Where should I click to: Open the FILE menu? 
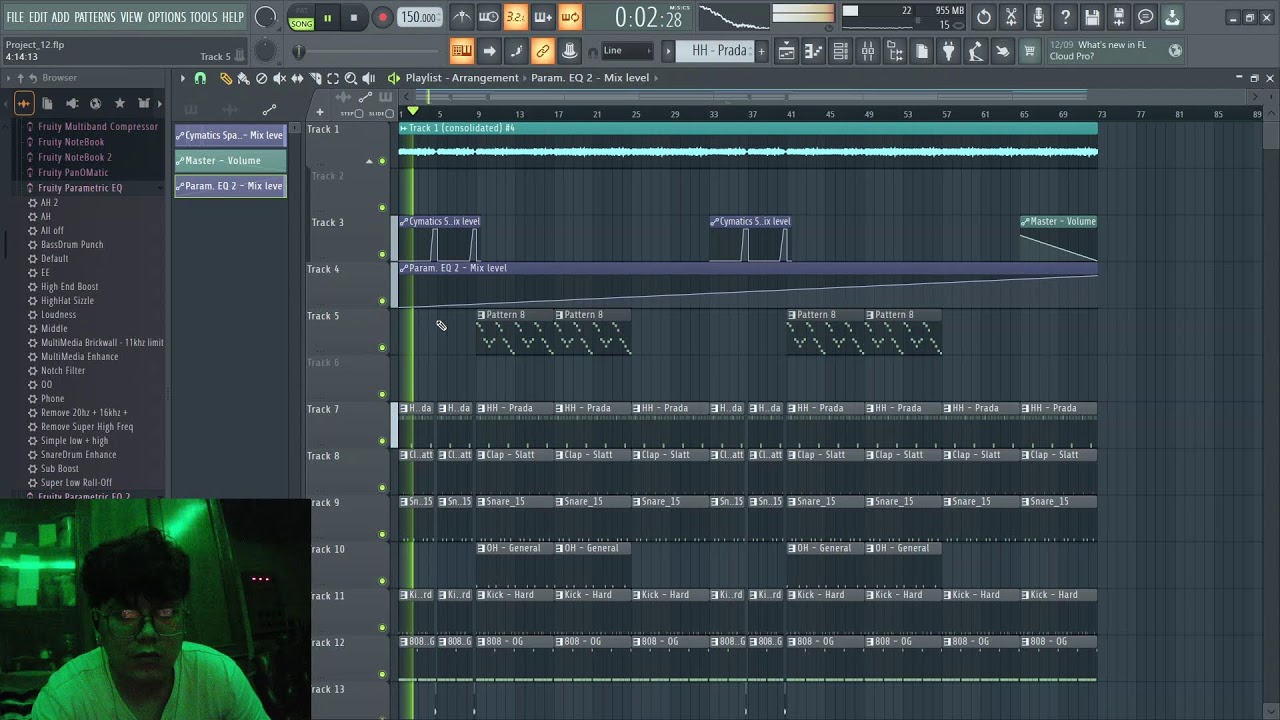(15, 17)
